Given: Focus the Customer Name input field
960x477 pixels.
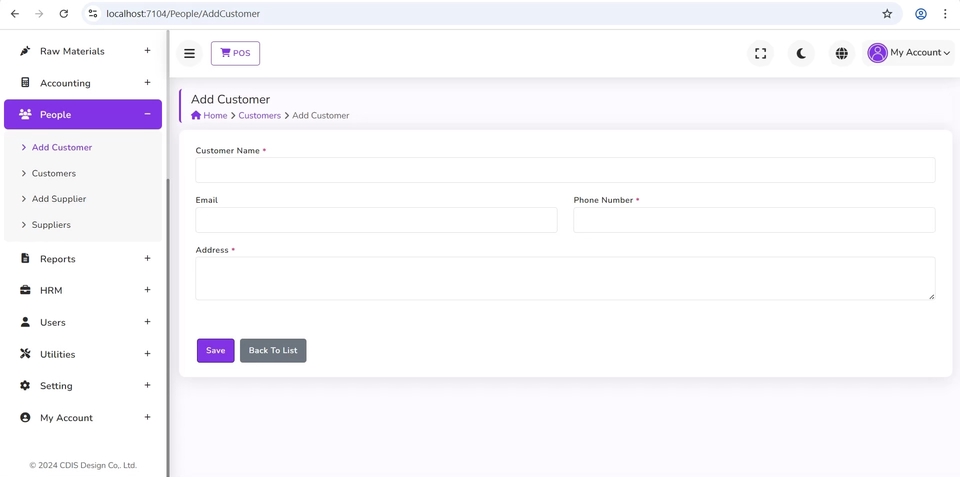Looking at the screenshot, I should 565,170.
